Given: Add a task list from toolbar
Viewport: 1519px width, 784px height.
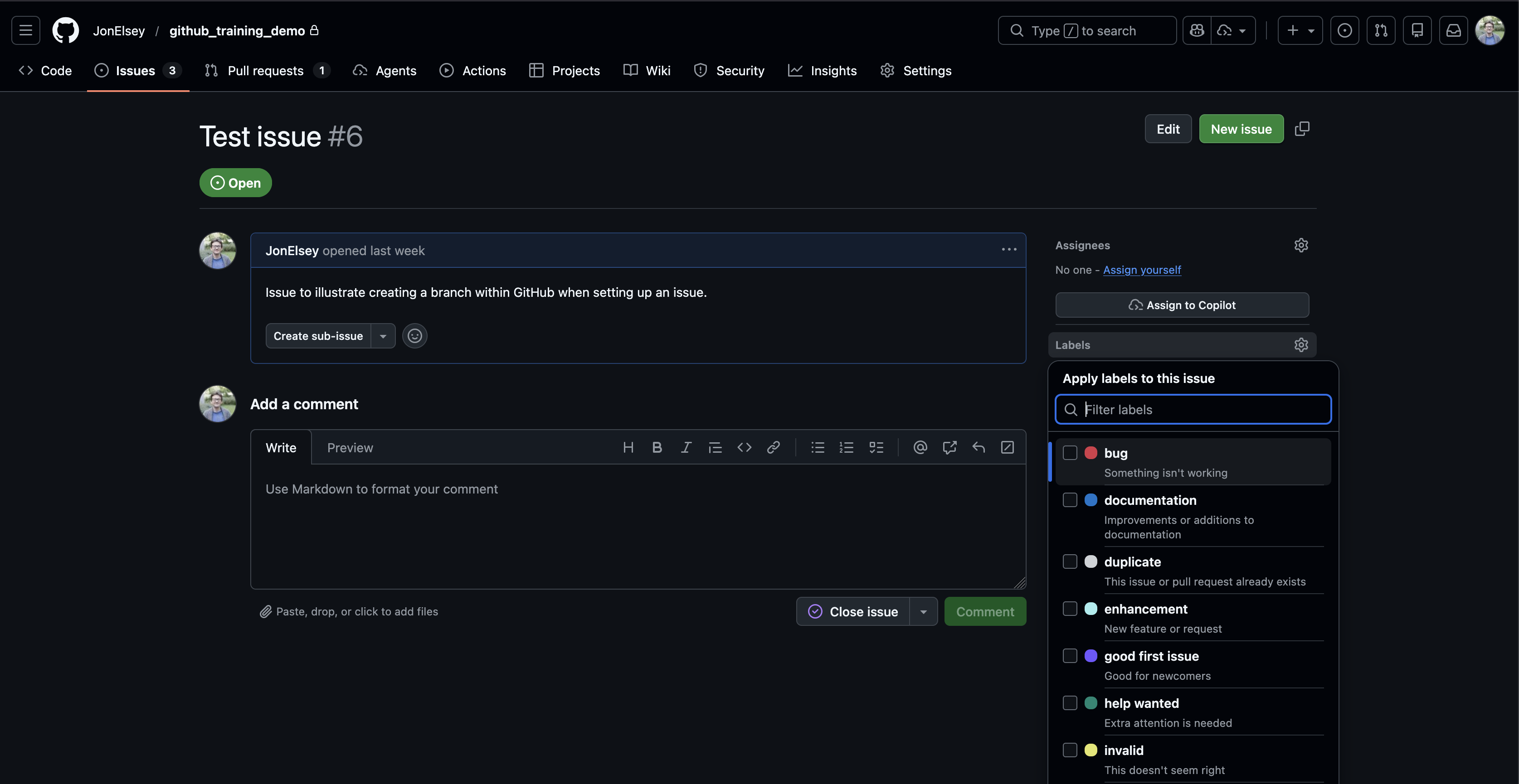Looking at the screenshot, I should click(x=876, y=447).
